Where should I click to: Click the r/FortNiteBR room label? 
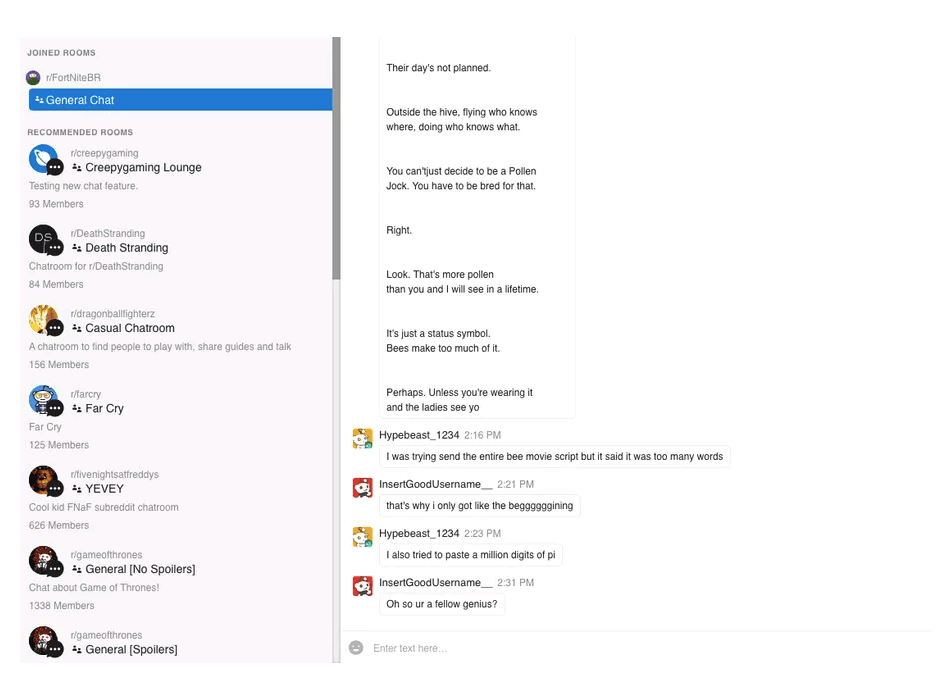73,78
